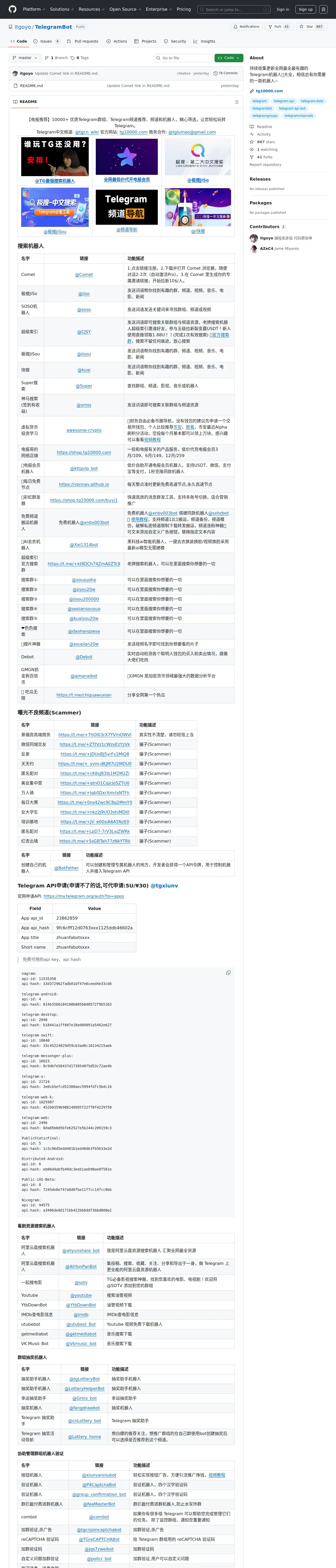This screenshot has height=1568, width=336.
Task: Switch to the Code tab
Action: (18, 41)
